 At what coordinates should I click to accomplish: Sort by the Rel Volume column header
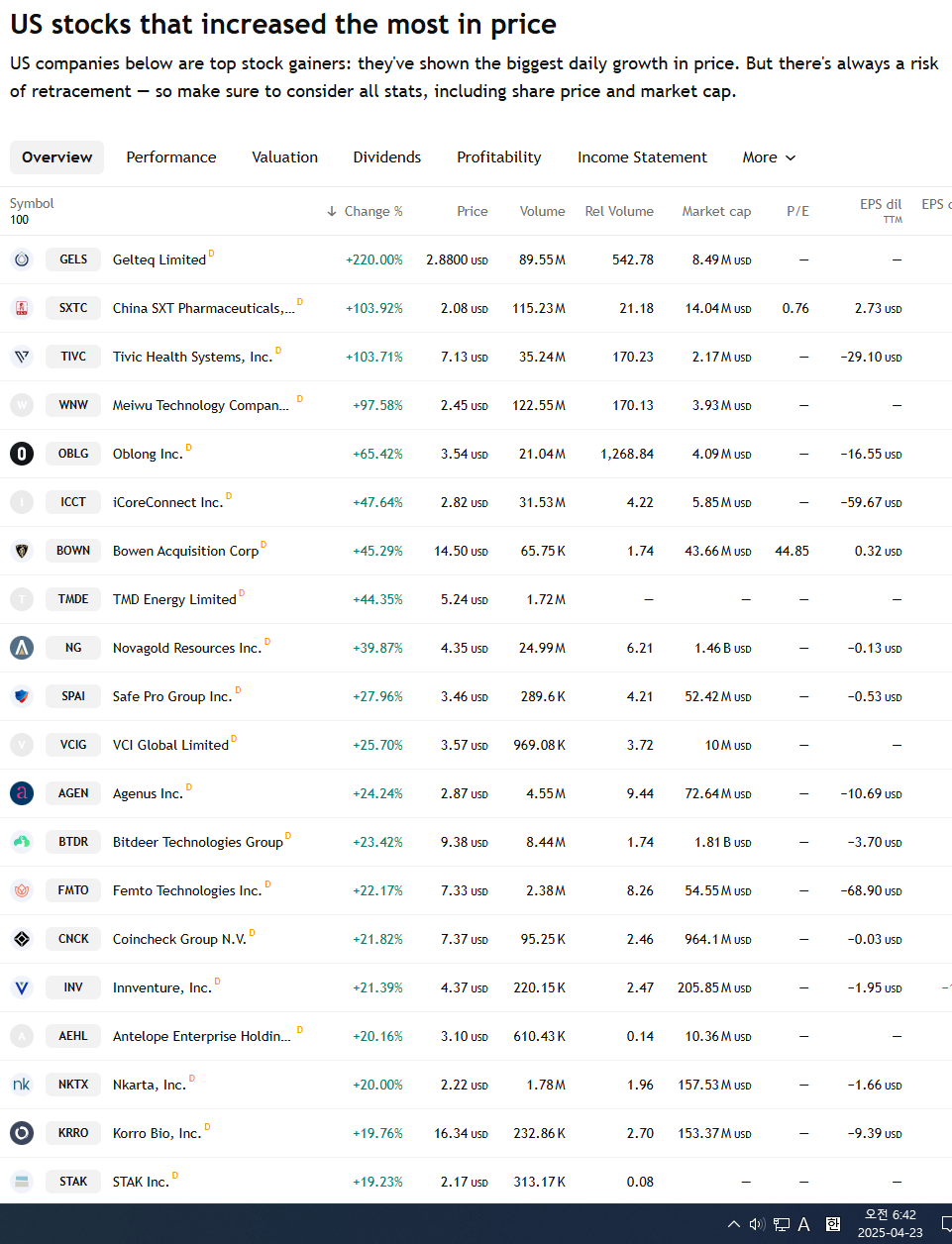(619, 211)
